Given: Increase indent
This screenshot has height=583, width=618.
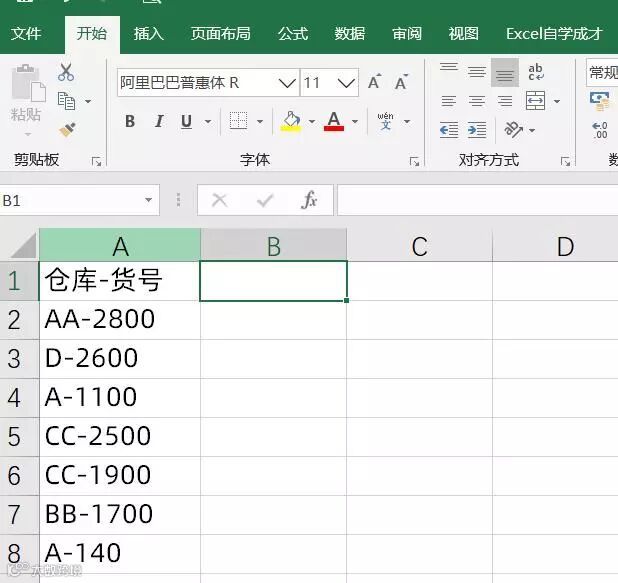Looking at the screenshot, I should coord(477,130).
